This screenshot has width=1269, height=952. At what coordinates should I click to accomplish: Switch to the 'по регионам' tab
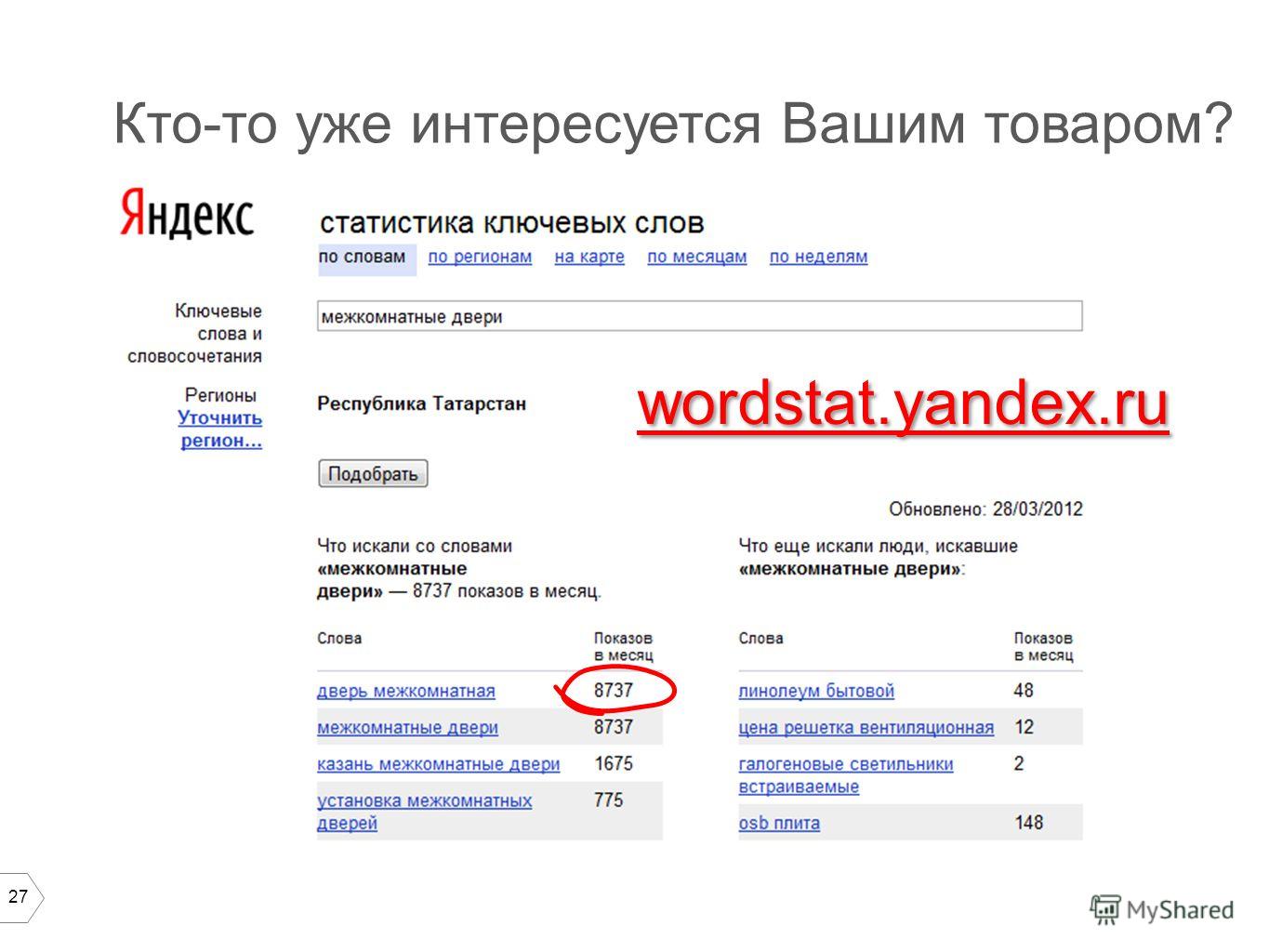[x=480, y=257]
